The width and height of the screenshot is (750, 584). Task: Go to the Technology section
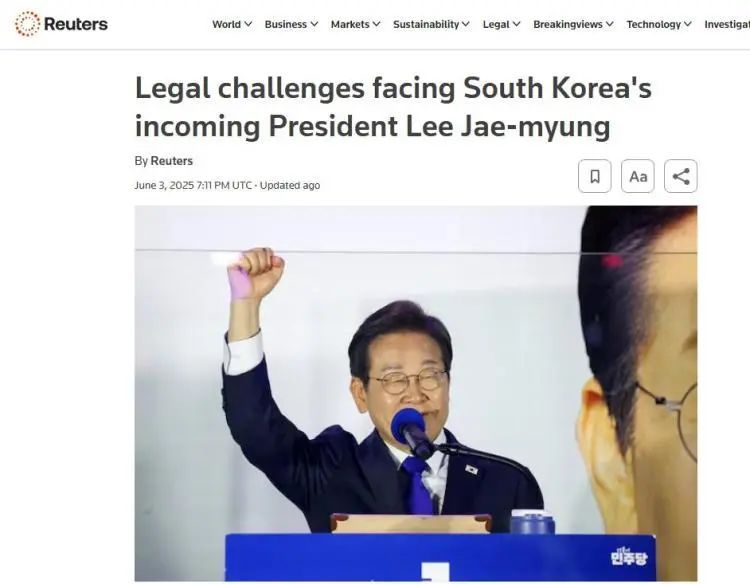point(653,24)
